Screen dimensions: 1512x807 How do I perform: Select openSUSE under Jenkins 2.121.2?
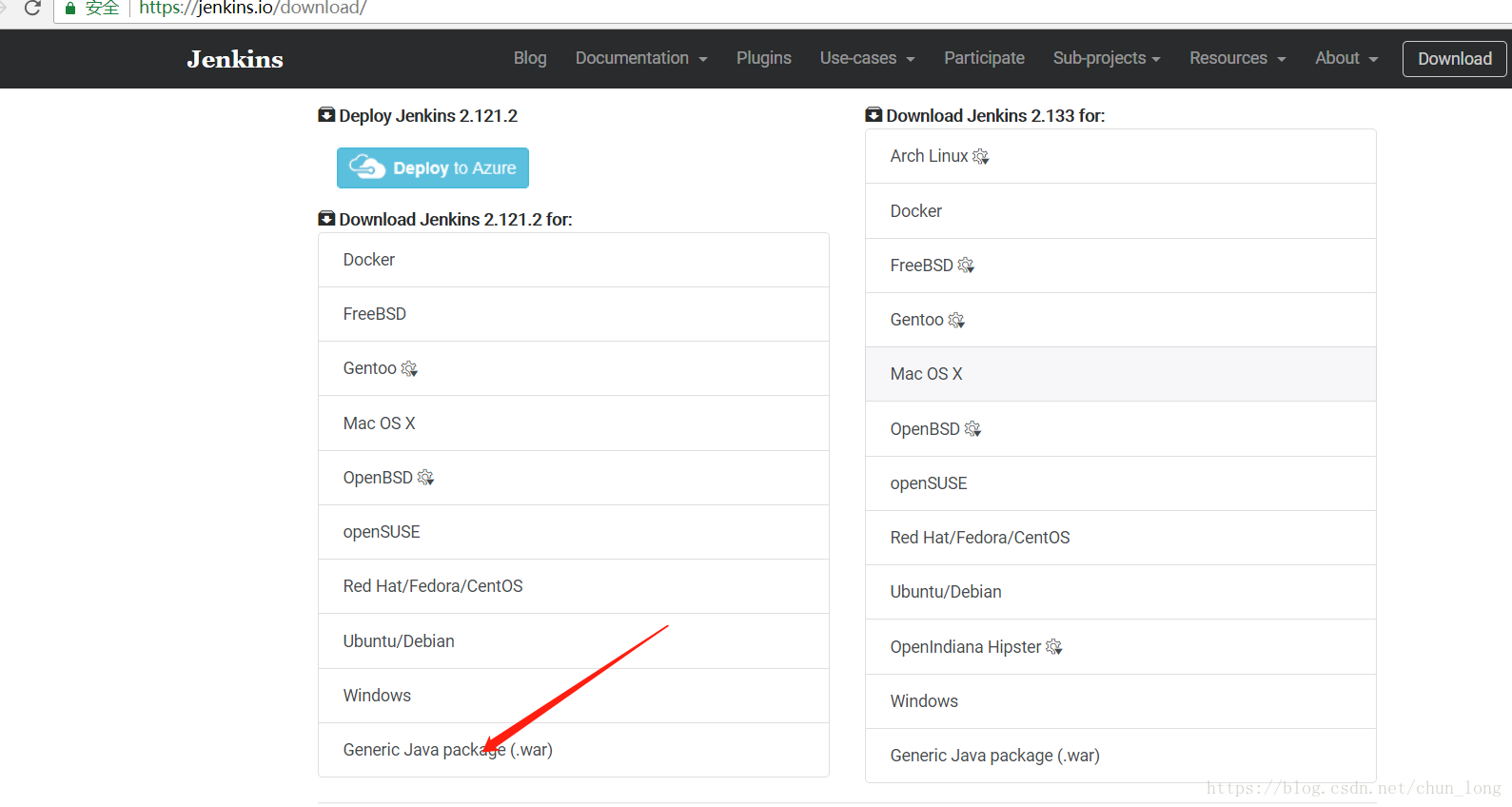(574, 532)
